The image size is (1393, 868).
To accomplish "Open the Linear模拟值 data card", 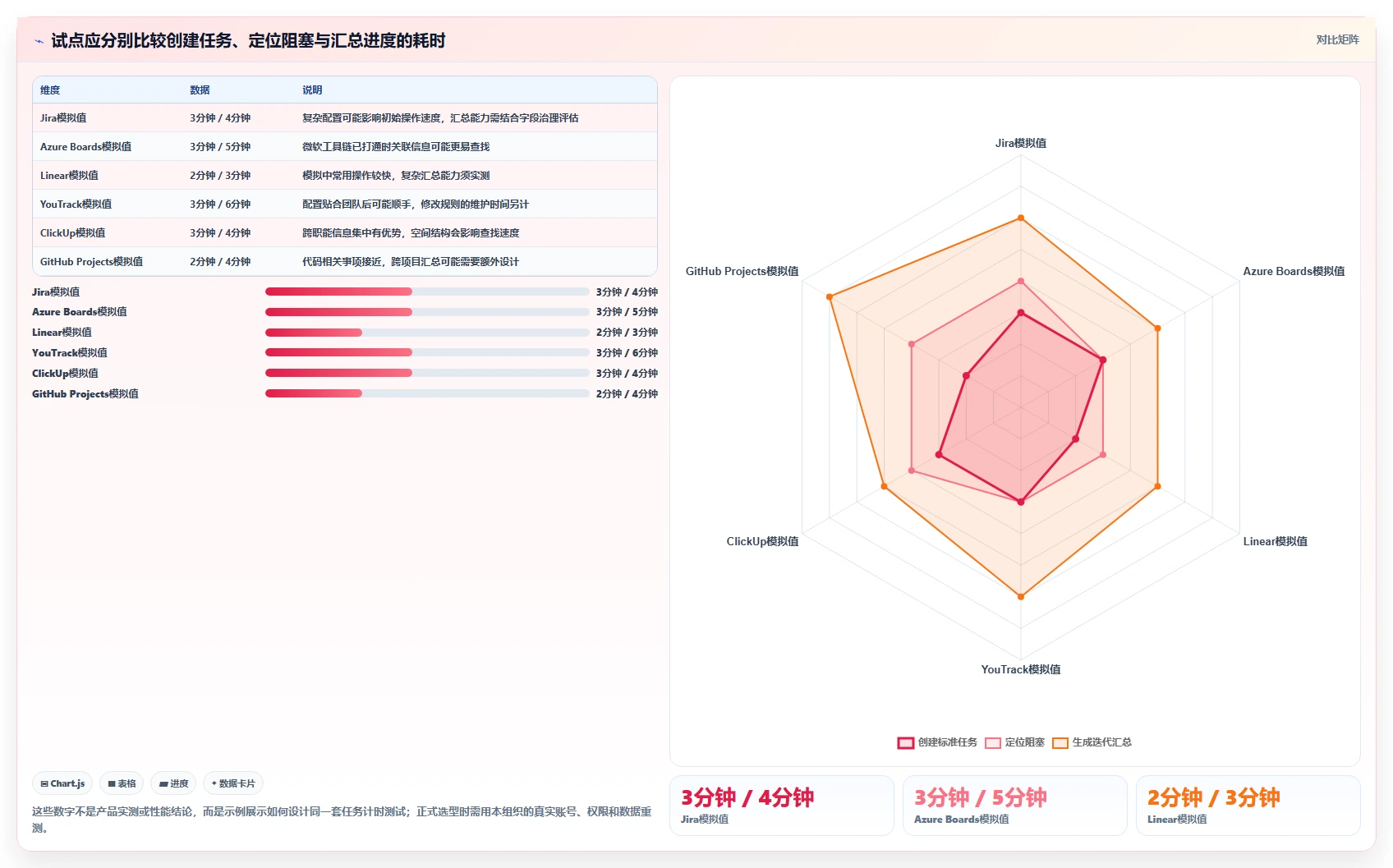I will click(x=1248, y=806).
